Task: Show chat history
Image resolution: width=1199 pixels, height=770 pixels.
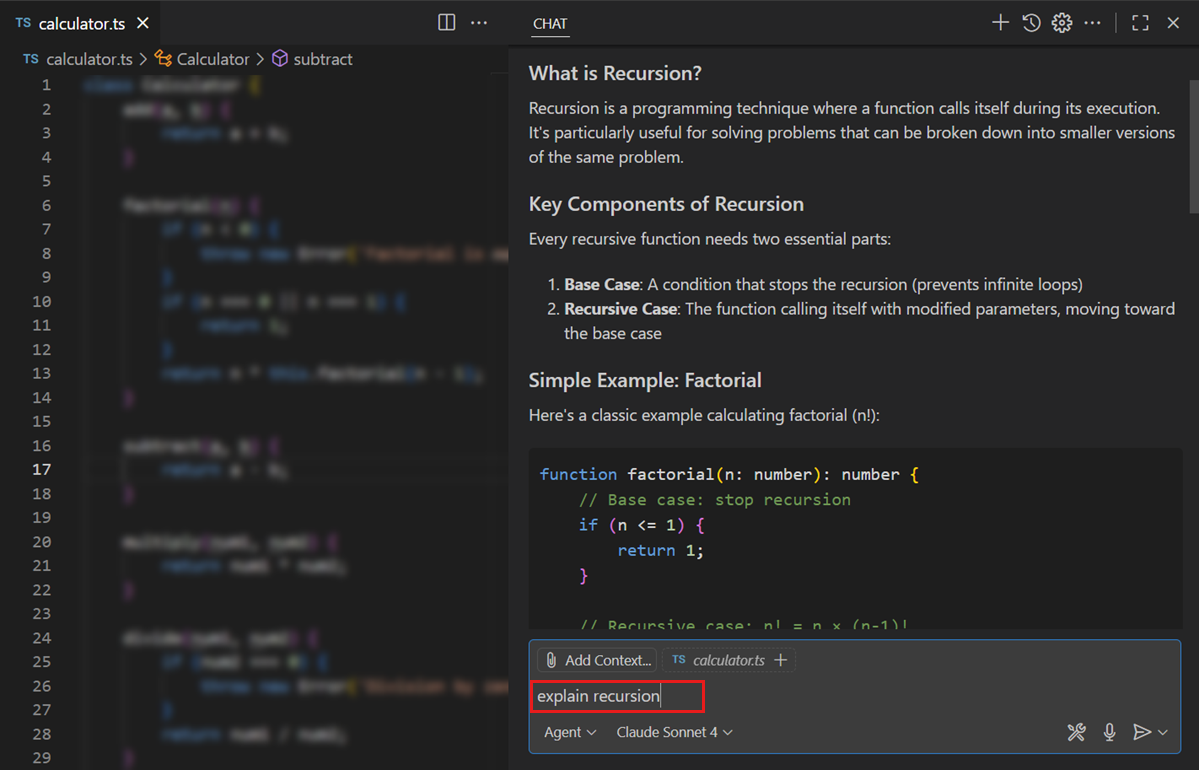Action: 1031,22
